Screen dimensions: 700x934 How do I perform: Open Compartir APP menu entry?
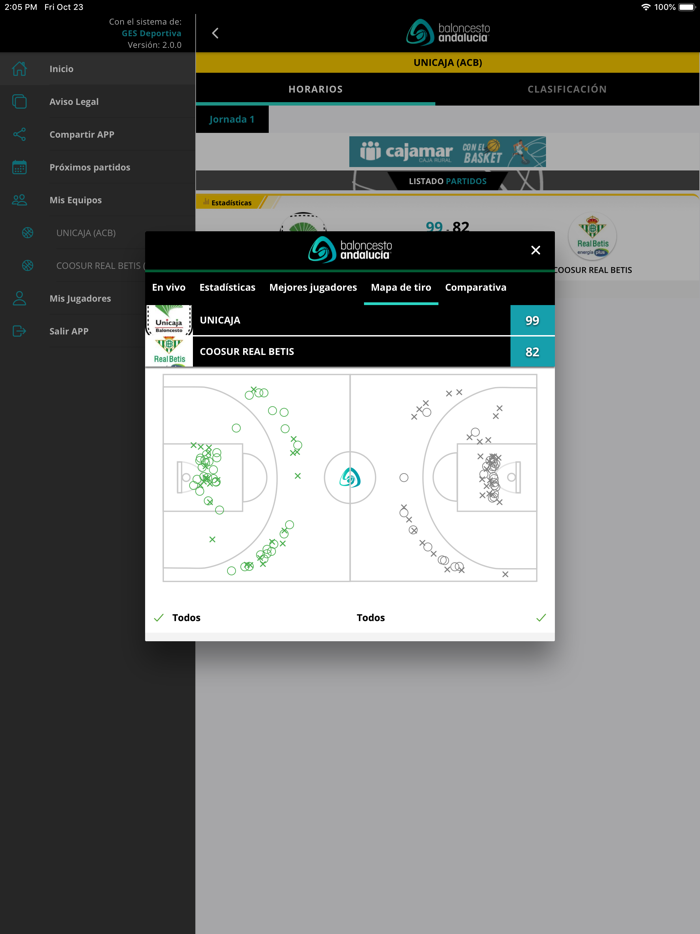click(x=98, y=134)
